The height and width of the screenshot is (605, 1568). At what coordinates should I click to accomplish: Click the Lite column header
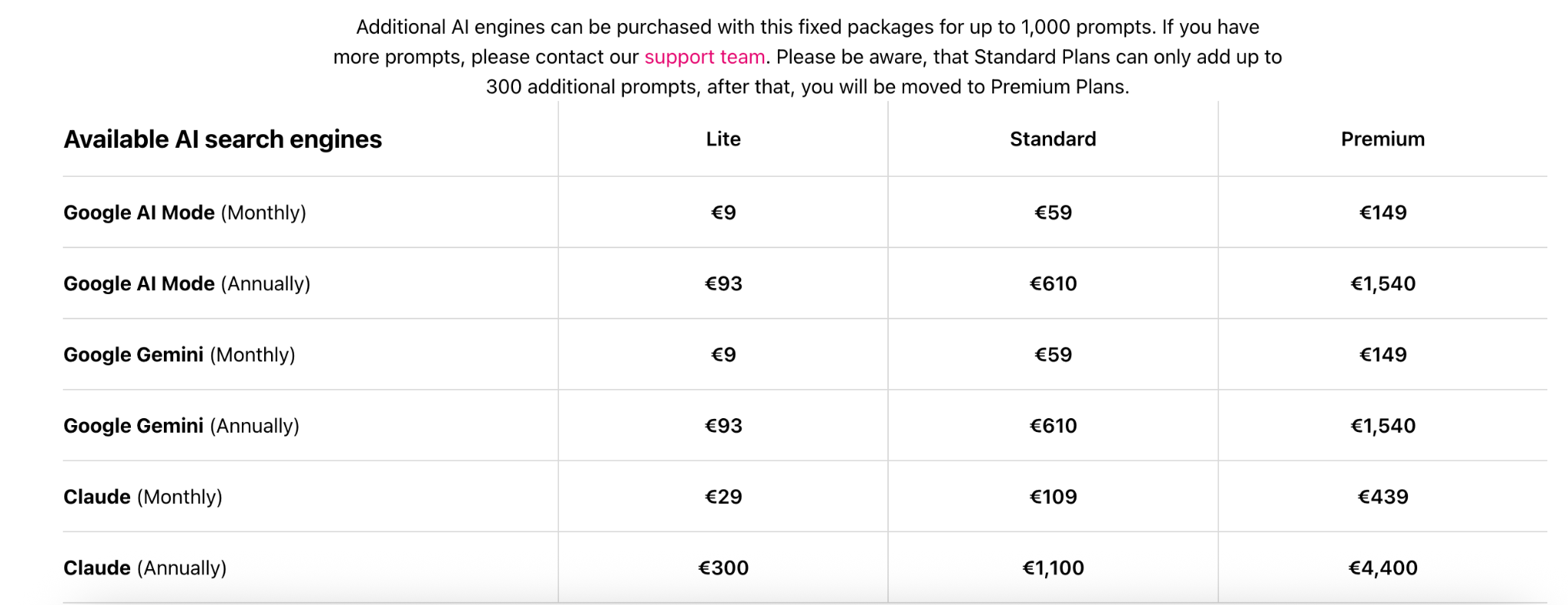pyautogui.click(x=724, y=139)
